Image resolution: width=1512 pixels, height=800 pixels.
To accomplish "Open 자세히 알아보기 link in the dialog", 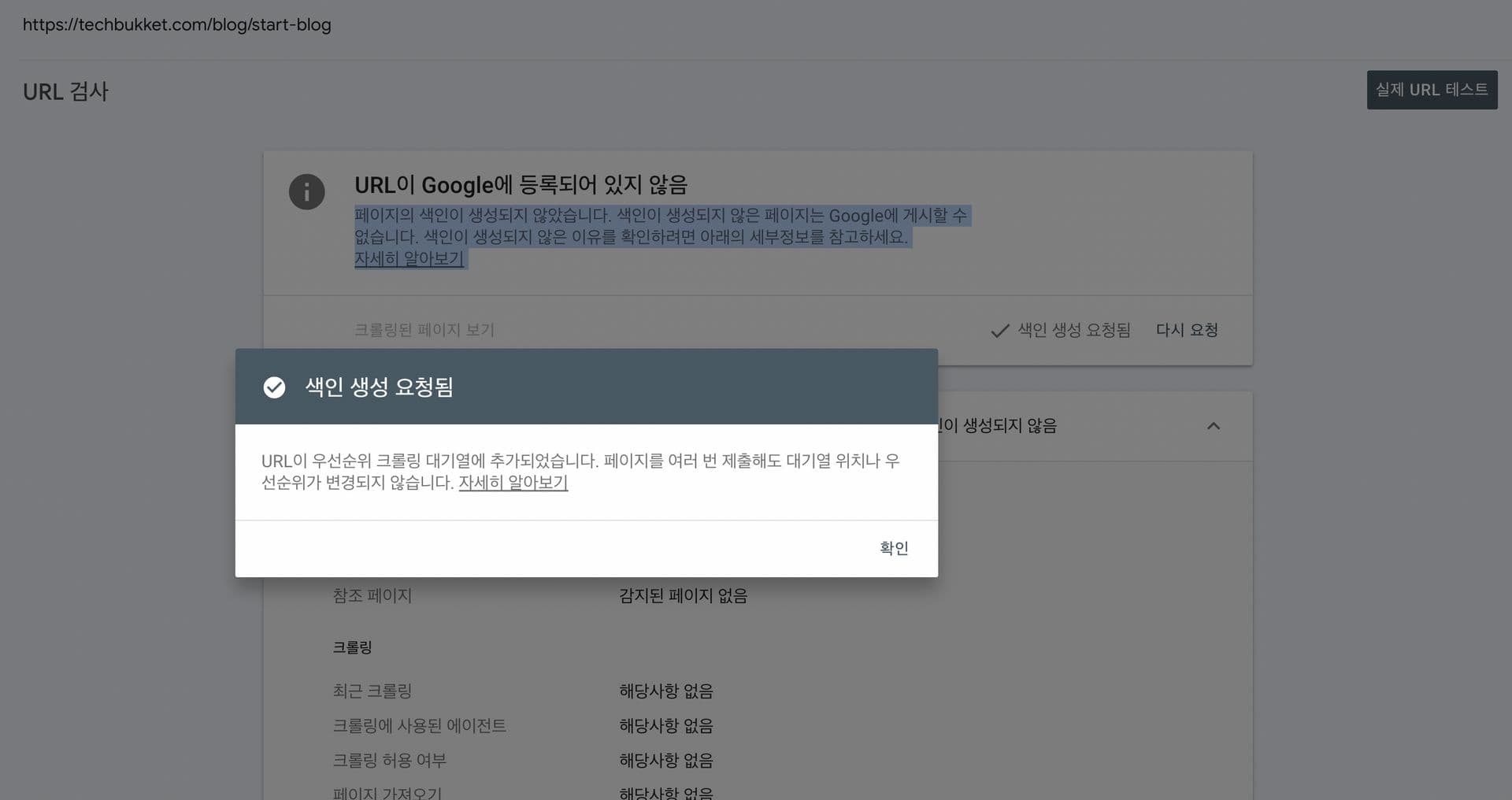I will [513, 483].
